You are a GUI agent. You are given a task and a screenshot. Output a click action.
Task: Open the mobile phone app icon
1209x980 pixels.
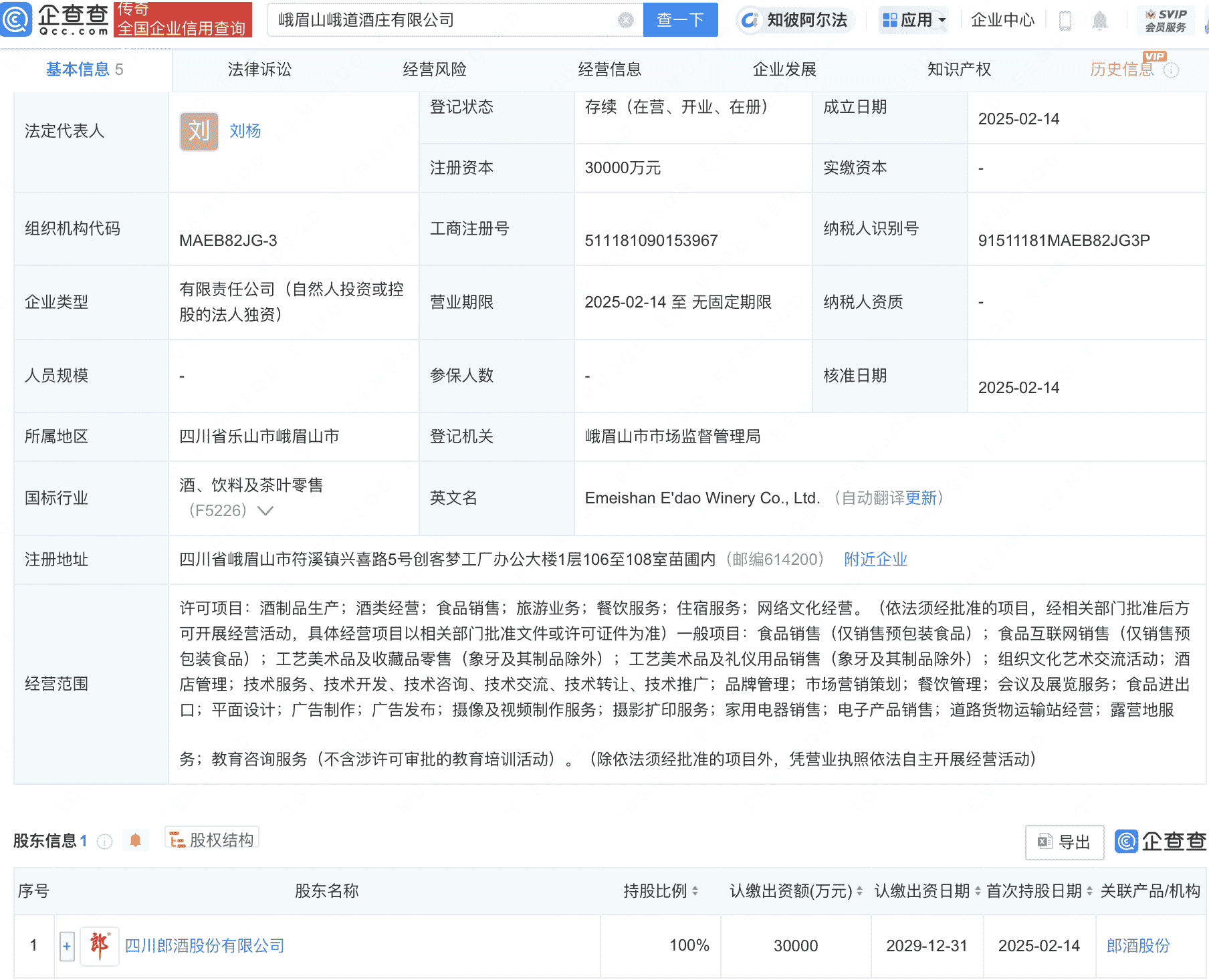1065,21
